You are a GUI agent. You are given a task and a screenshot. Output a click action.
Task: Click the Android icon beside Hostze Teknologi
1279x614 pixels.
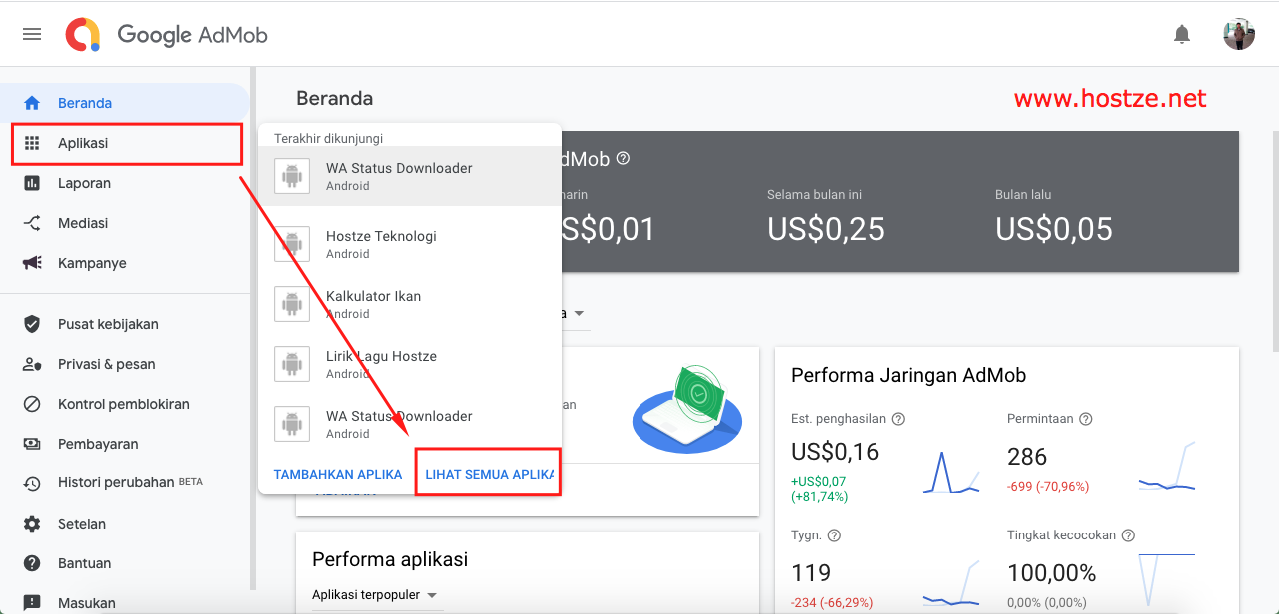pyautogui.click(x=292, y=244)
